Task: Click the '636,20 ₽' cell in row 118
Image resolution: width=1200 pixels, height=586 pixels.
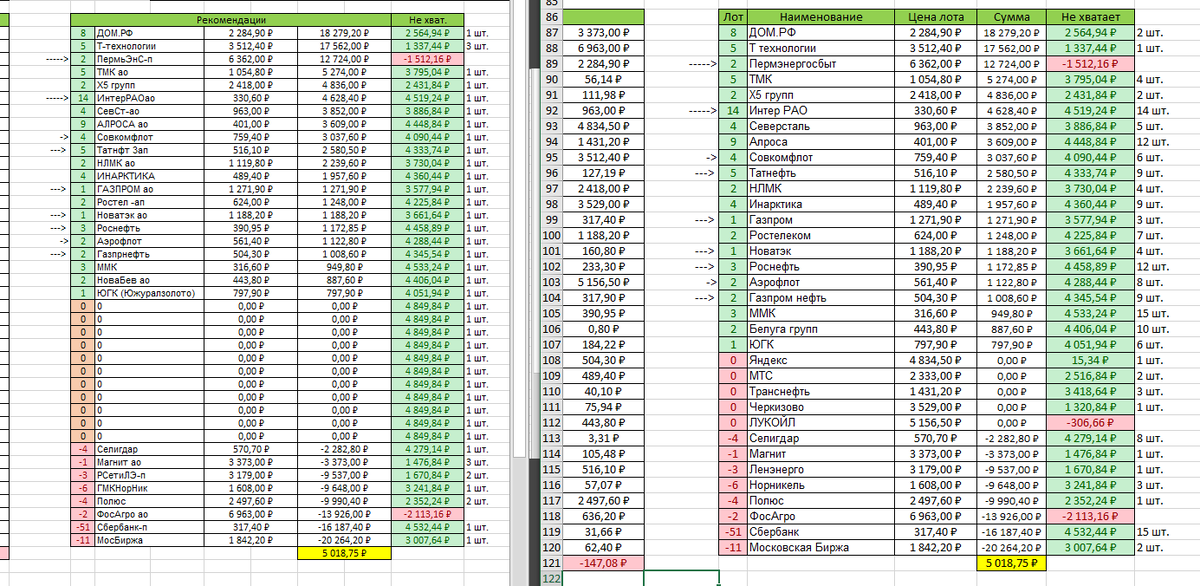Action: 603,515
